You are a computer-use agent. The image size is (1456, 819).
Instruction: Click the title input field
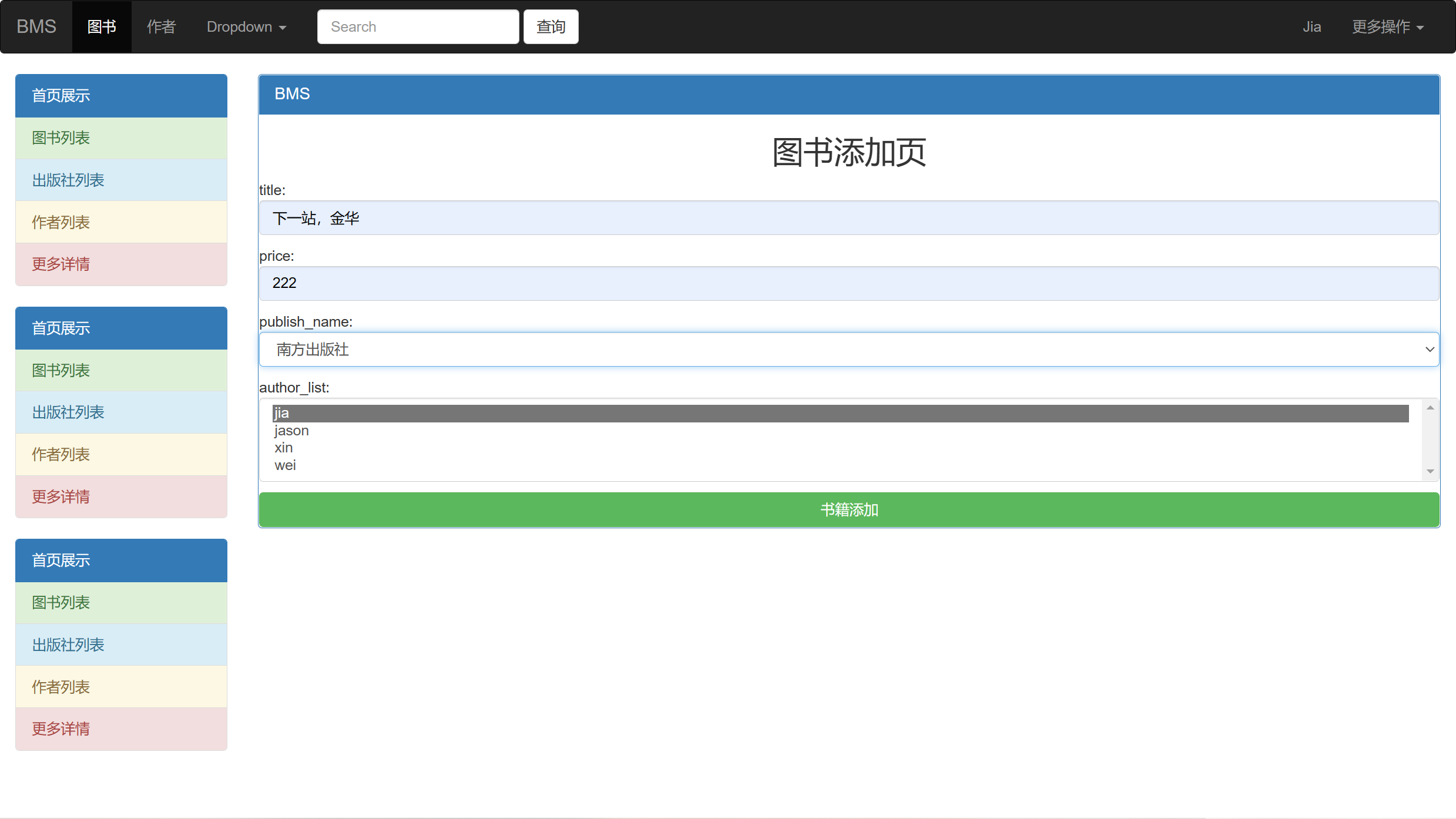(849, 218)
